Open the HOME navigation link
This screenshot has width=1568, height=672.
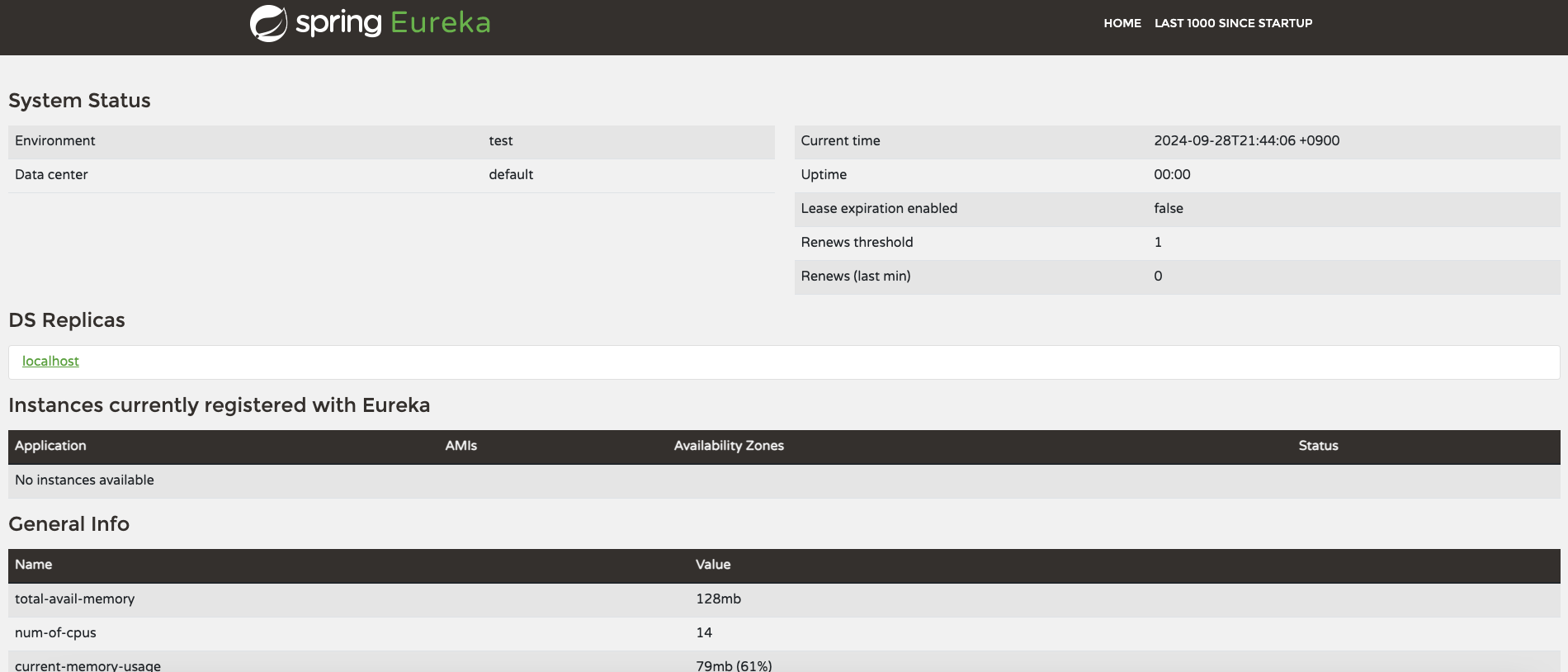click(1122, 23)
